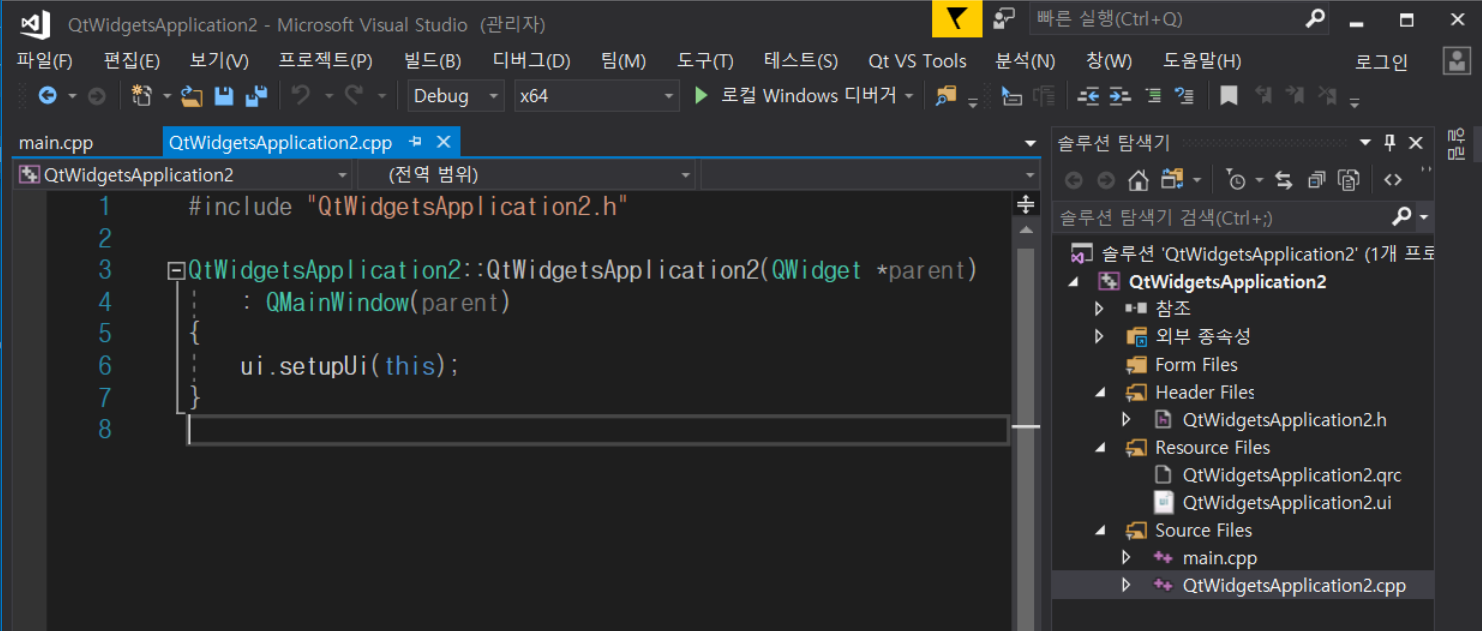Click the Home icon in Solution Explorer
Screen dimensions: 1482x631
[x=1138, y=180]
